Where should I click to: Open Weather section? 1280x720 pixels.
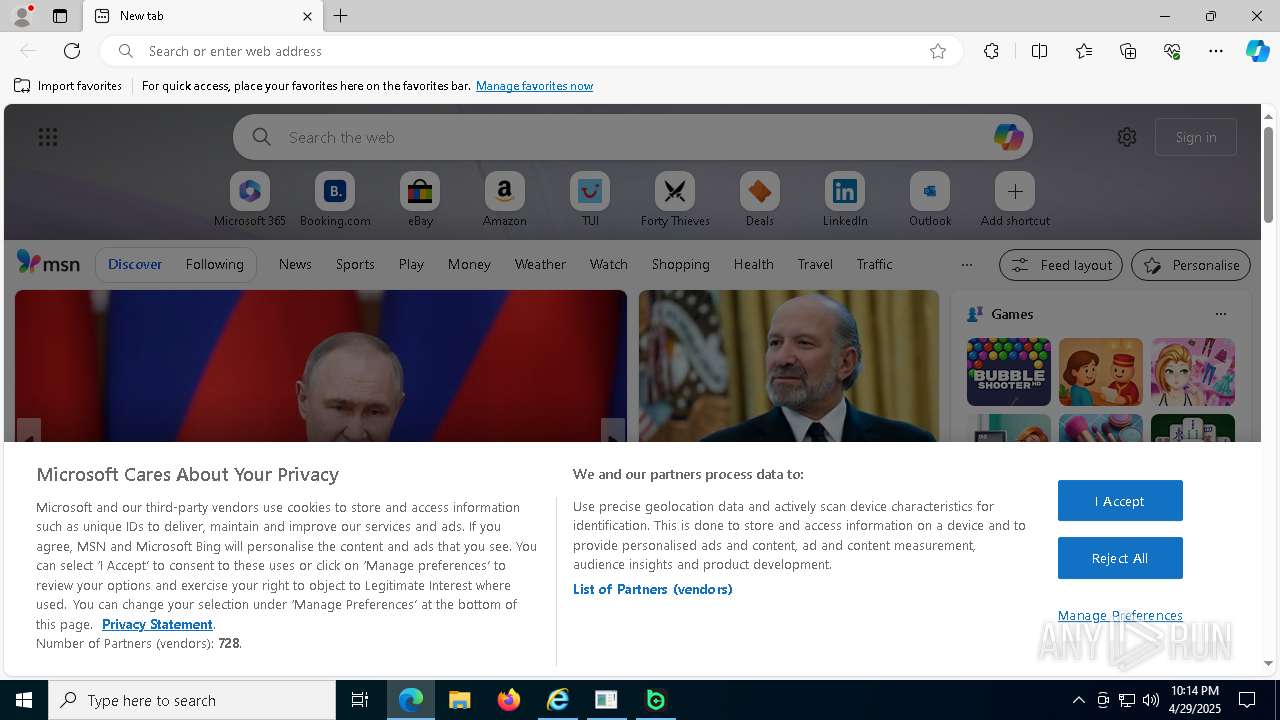click(540, 264)
